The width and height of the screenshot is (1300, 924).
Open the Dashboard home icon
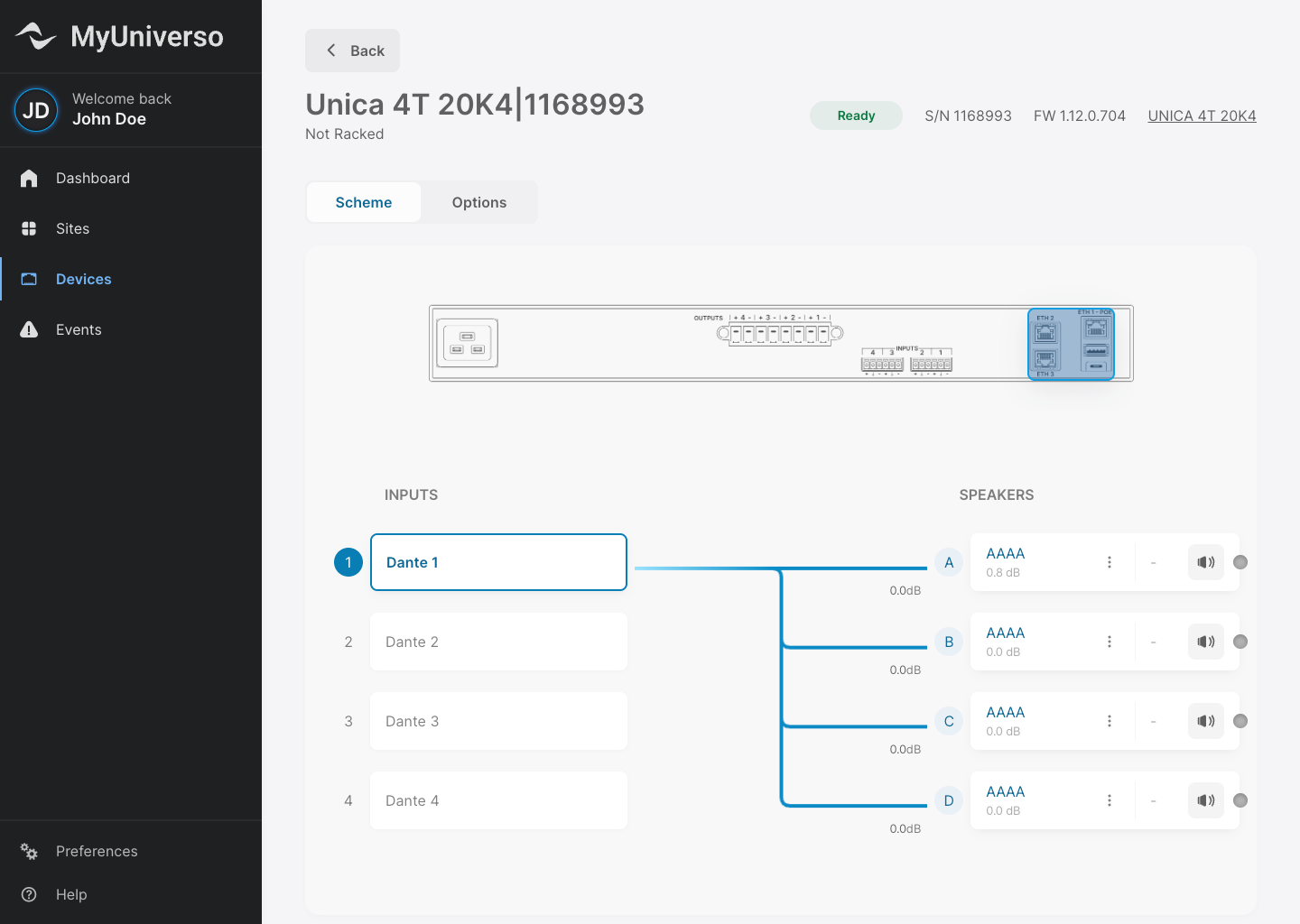pyautogui.click(x=29, y=178)
